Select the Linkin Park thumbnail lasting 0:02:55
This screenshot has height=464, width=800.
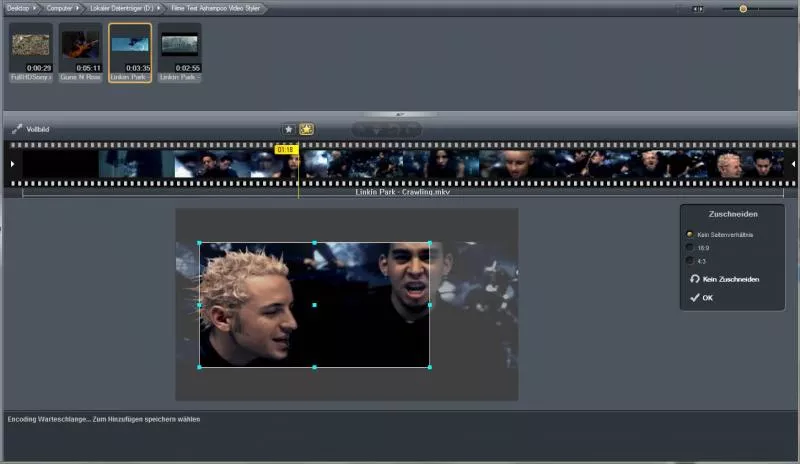click(x=180, y=53)
